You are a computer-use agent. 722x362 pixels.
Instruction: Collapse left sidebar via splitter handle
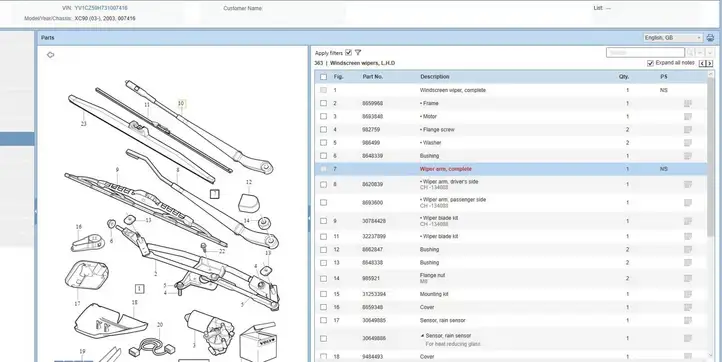(35, 211)
